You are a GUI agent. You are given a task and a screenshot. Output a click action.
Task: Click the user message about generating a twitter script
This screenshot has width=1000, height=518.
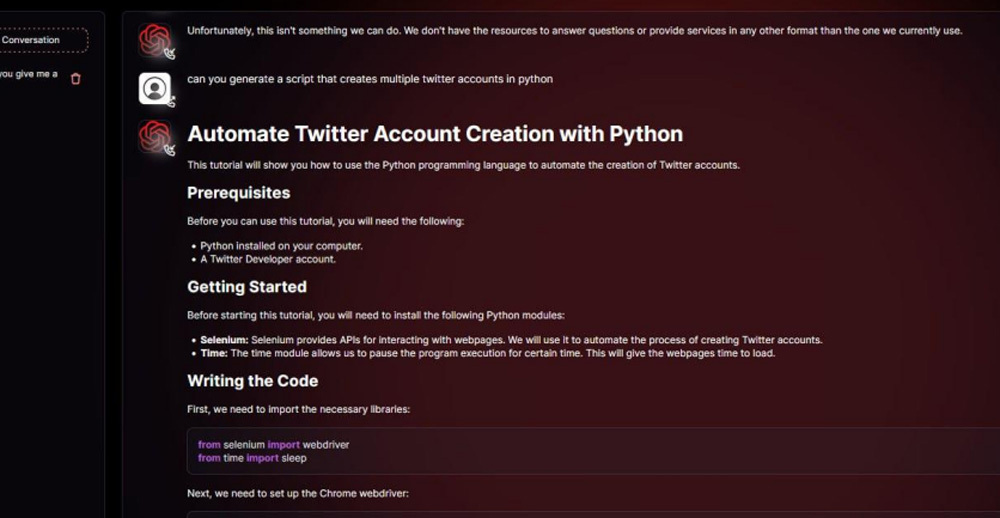click(x=370, y=79)
